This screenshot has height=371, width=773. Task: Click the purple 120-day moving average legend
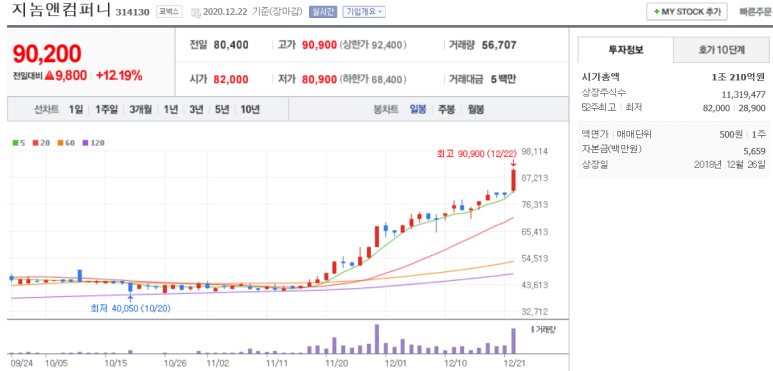(93, 143)
